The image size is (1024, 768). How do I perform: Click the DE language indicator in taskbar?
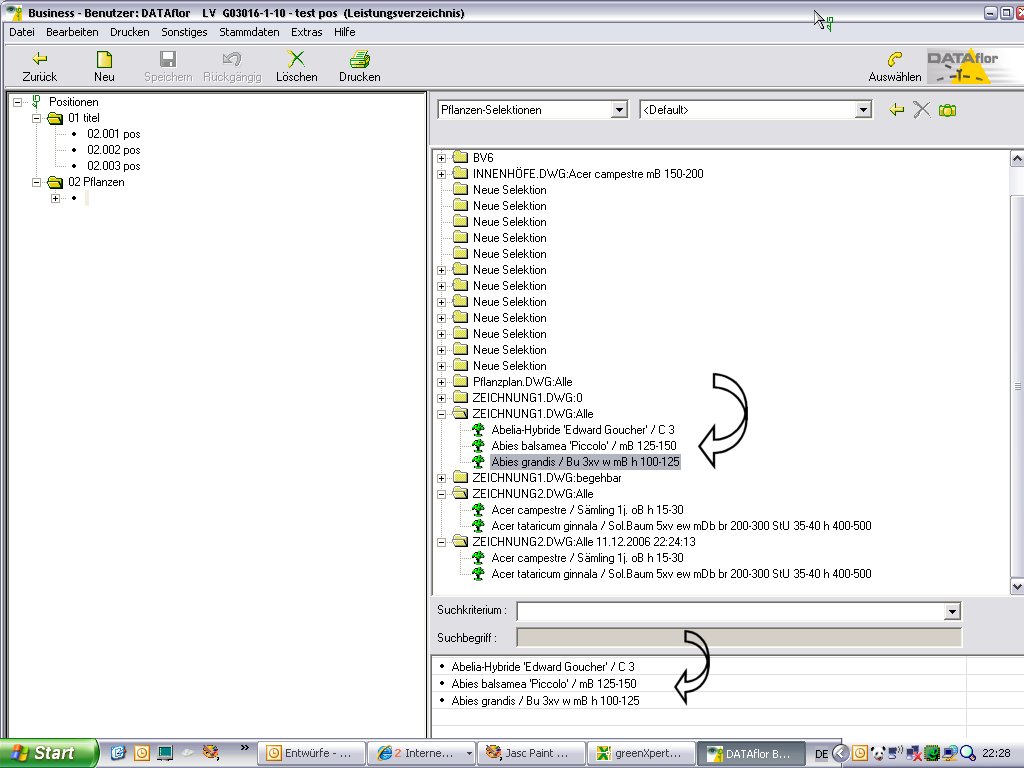click(822, 754)
